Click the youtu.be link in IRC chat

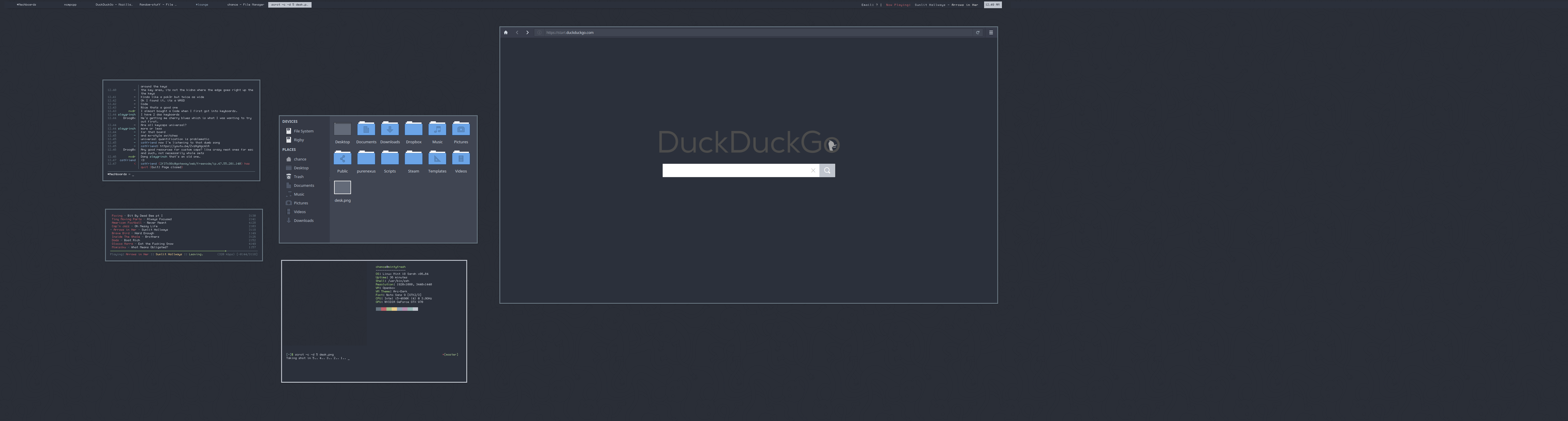(x=185, y=146)
